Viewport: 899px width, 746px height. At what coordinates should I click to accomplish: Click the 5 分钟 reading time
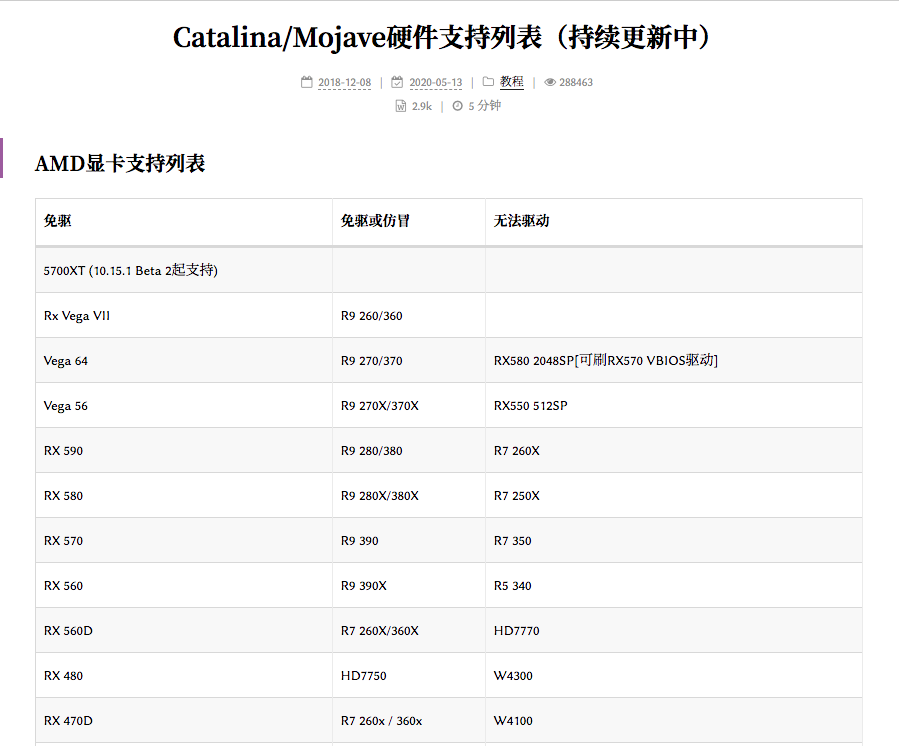[x=484, y=106]
